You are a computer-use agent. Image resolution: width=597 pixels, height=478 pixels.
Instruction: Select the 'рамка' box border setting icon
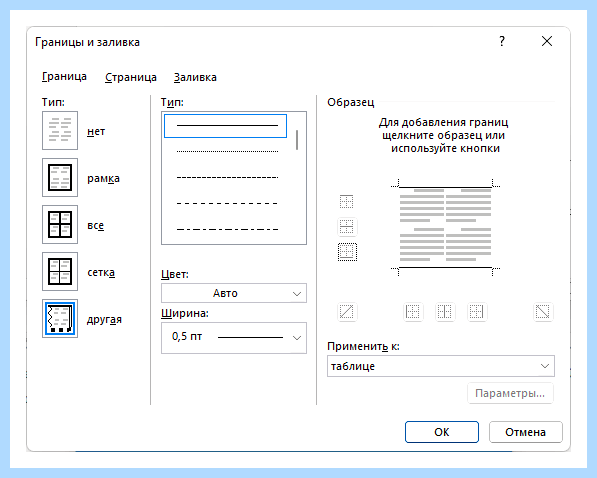pos(60,177)
